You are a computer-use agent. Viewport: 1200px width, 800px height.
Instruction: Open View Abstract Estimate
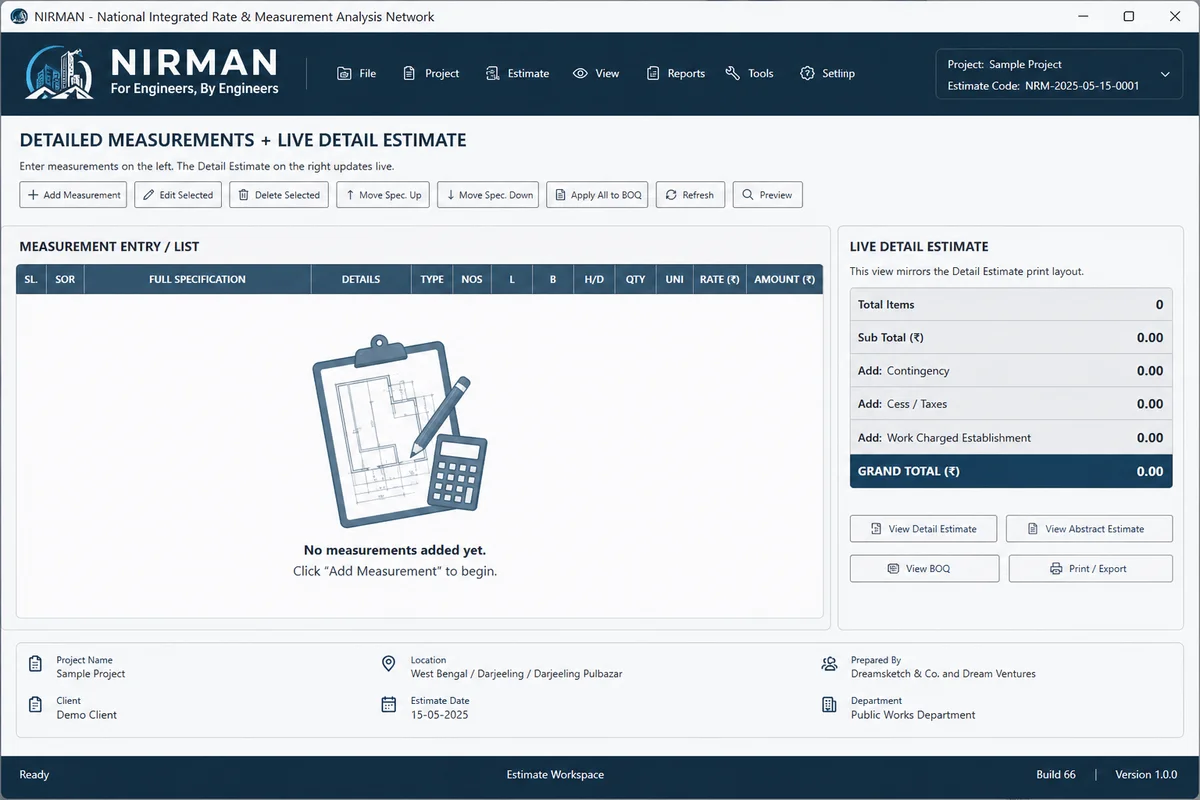click(1090, 528)
